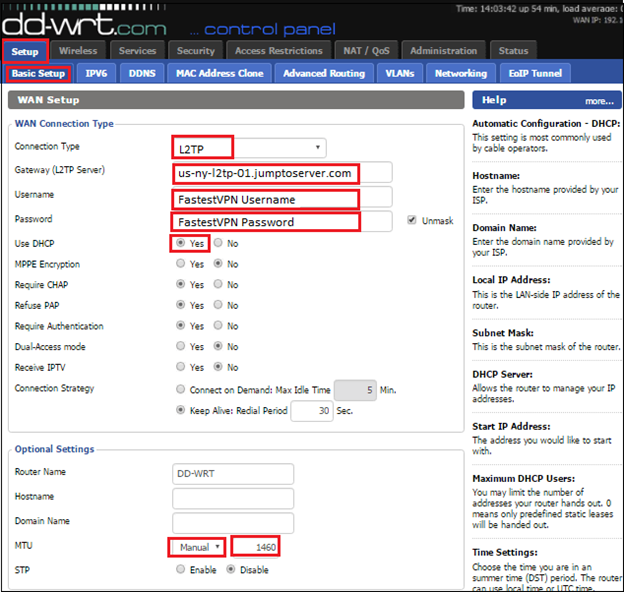Open the Connection Type dropdown
The height and width of the screenshot is (592, 624).
(x=250, y=148)
